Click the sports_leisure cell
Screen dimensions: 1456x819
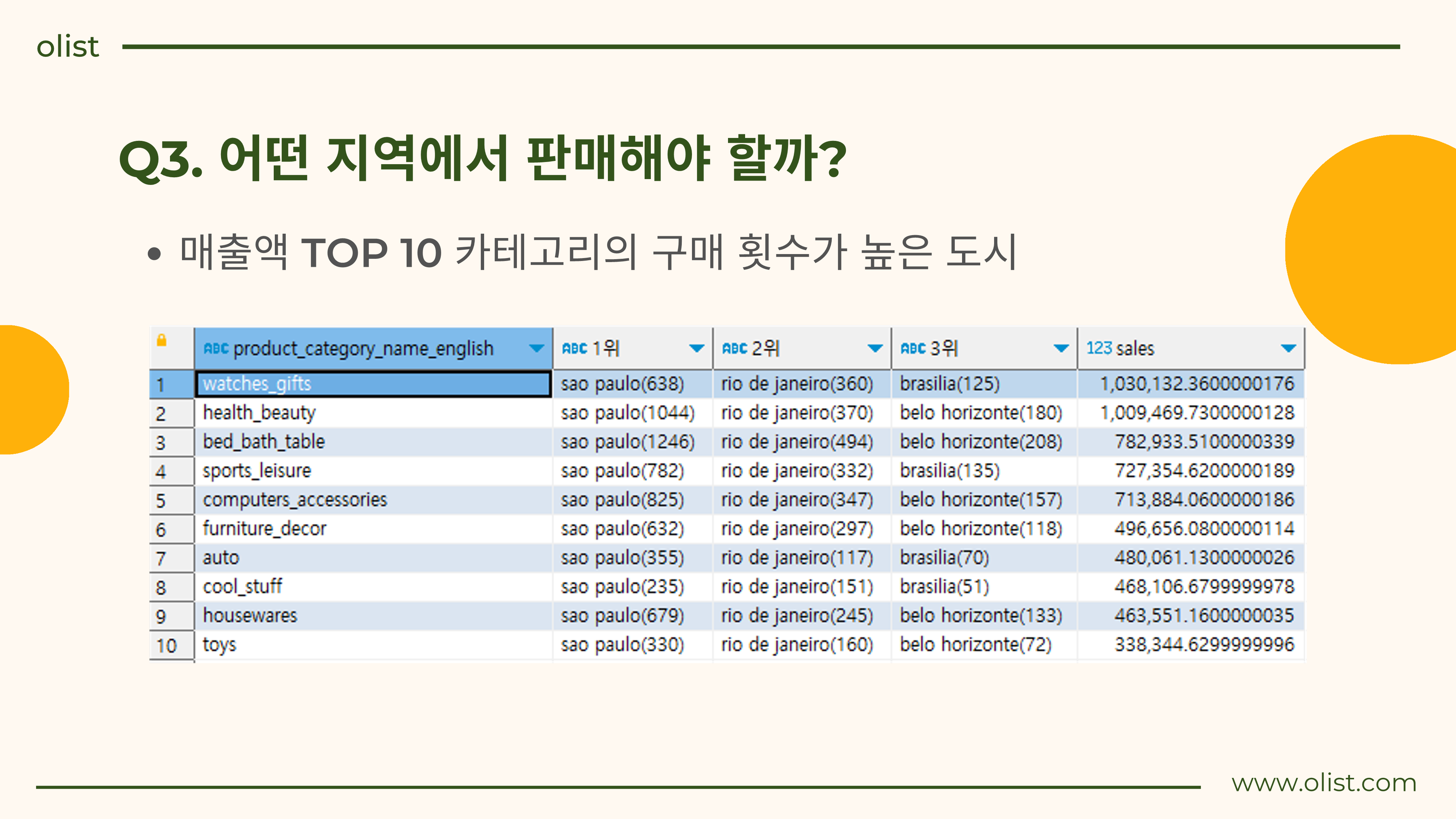tap(373, 471)
